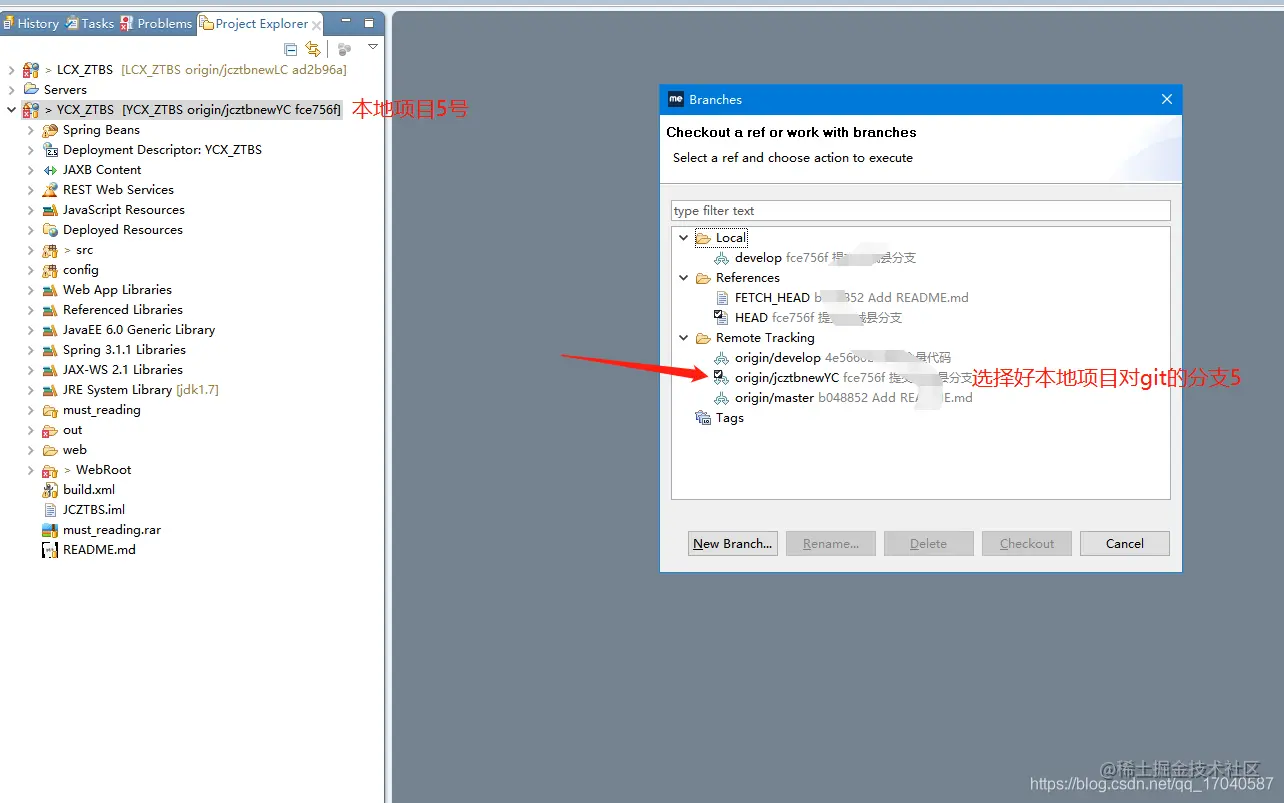Expand REST Web Services node

coord(31,190)
